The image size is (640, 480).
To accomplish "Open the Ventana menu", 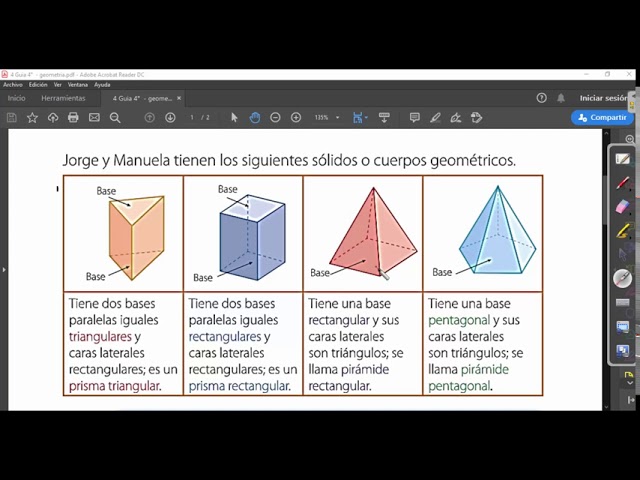I will (x=78, y=84).
